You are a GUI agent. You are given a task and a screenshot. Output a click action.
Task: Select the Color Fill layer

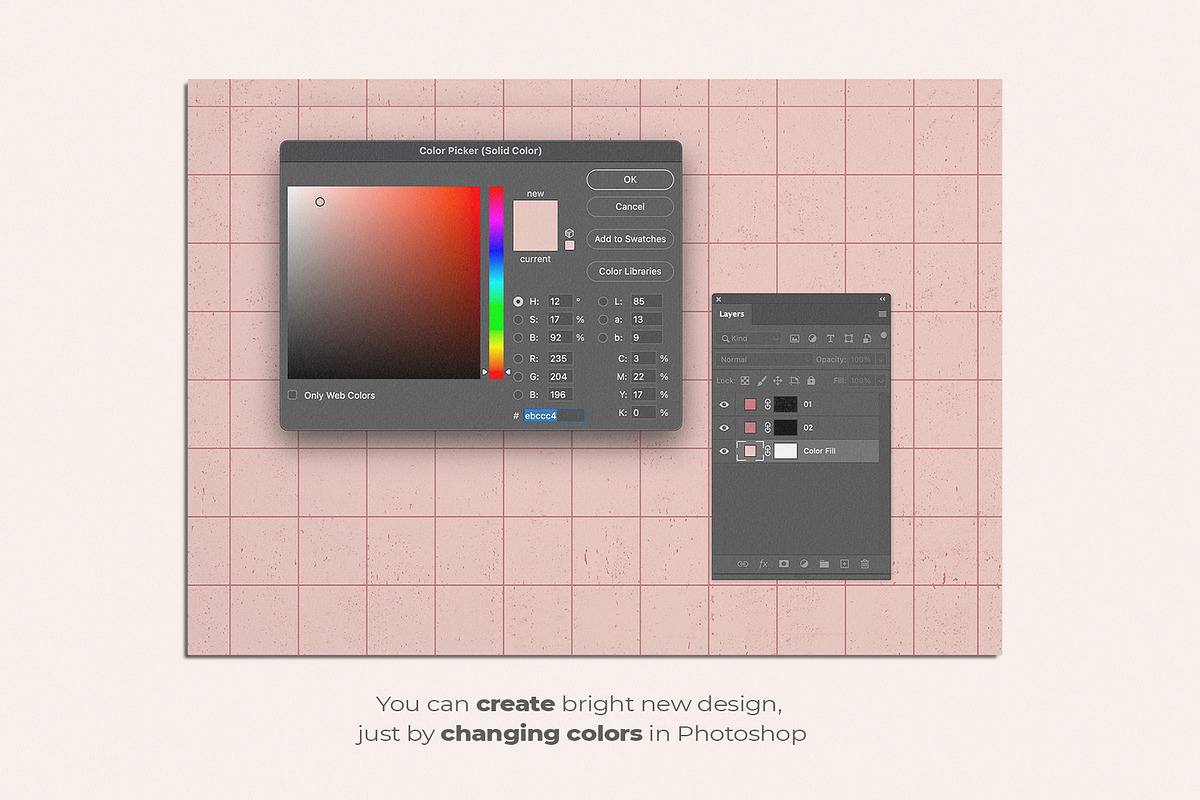pyautogui.click(x=820, y=451)
